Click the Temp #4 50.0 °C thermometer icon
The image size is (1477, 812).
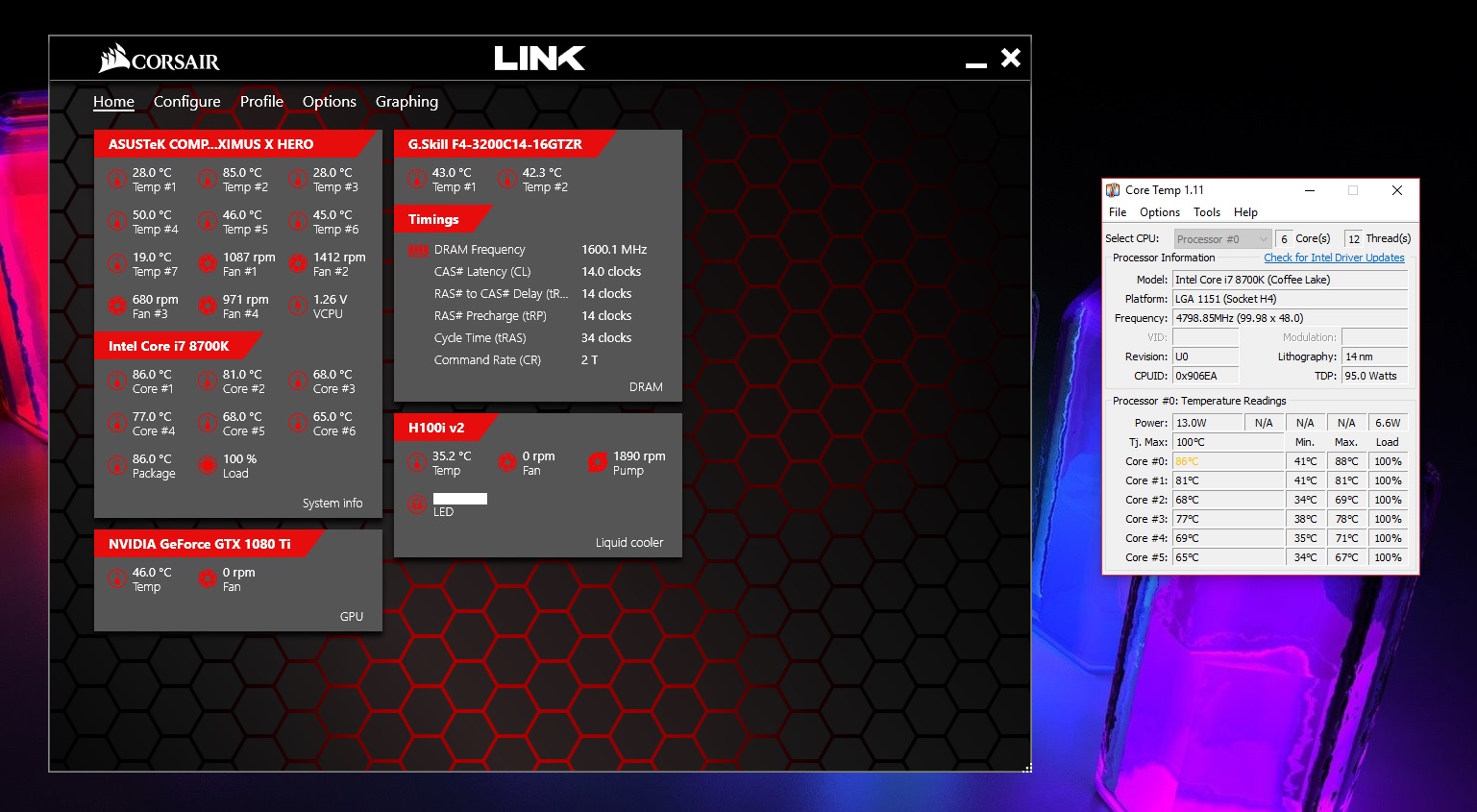point(117,222)
